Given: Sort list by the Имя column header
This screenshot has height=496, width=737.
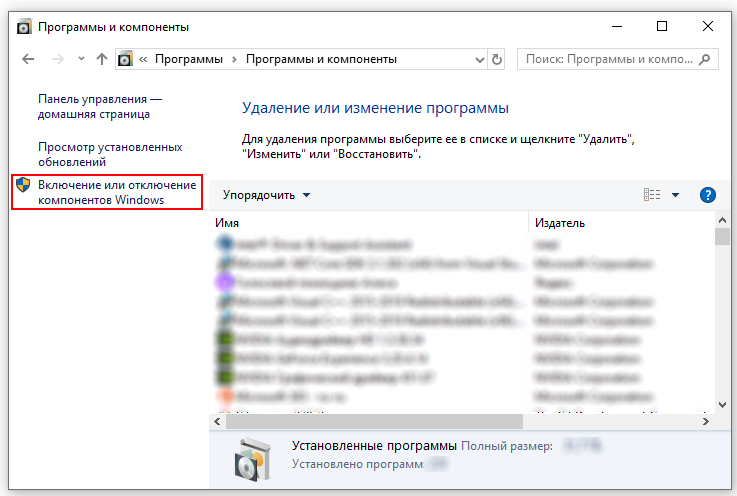Looking at the screenshot, I should 227,222.
